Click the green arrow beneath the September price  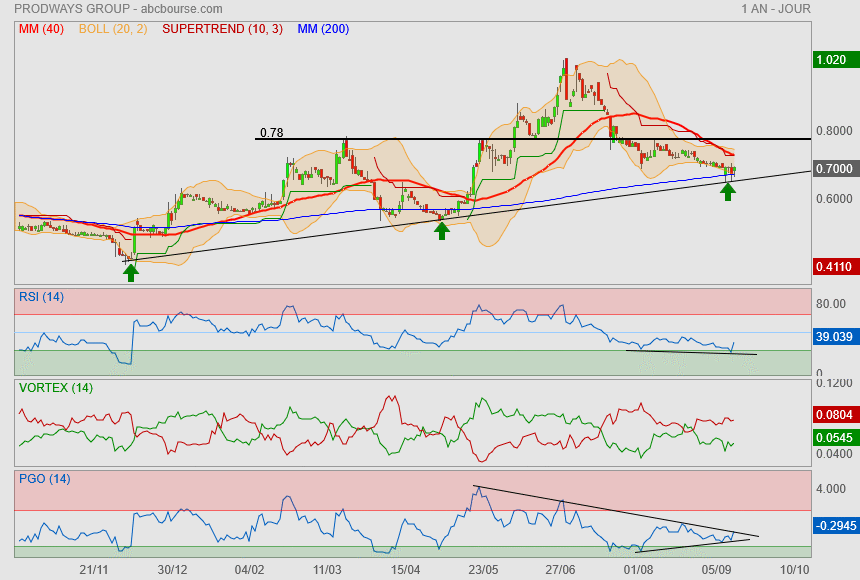[728, 190]
